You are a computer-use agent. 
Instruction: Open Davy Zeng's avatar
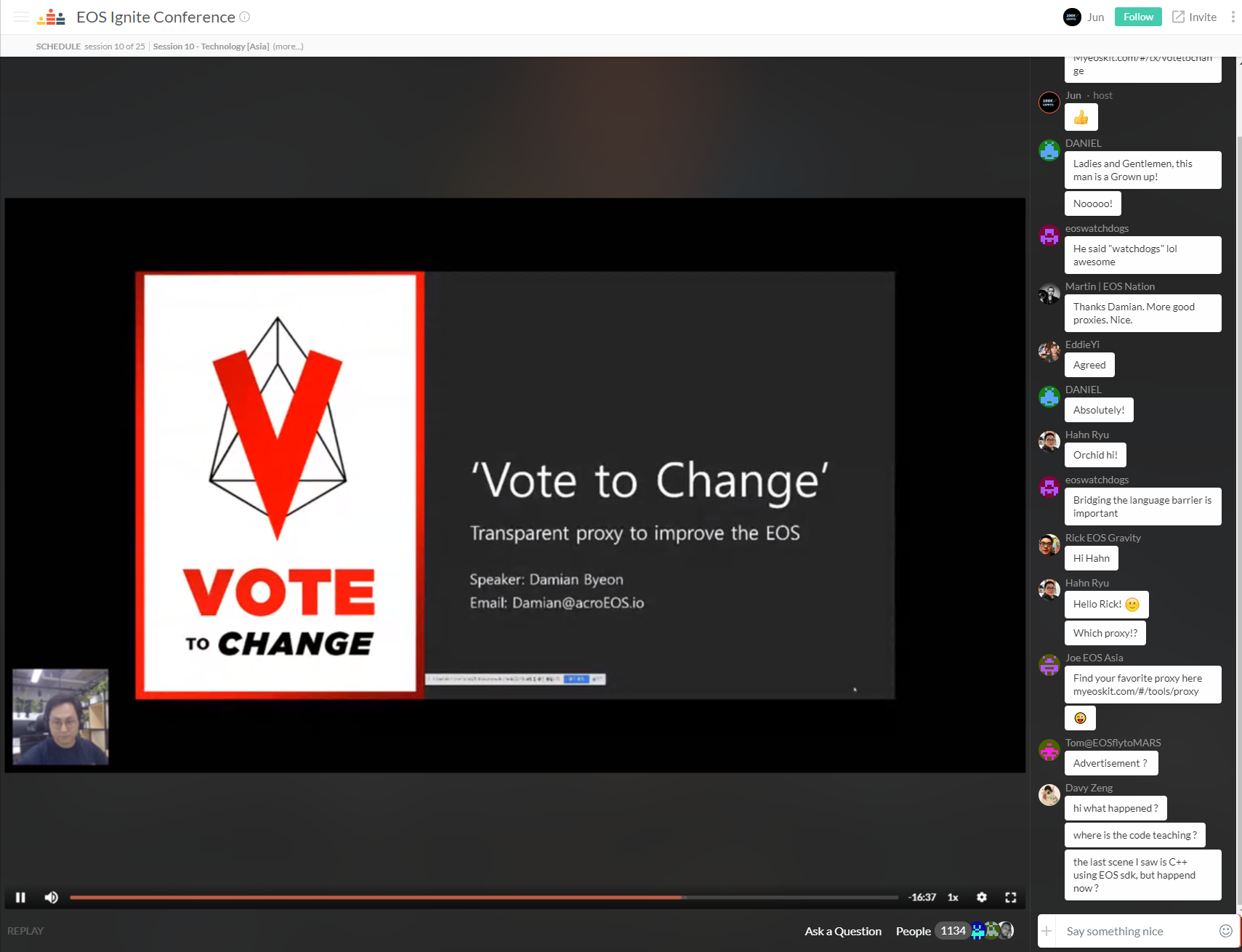pyautogui.click(x=1049, y=795)
